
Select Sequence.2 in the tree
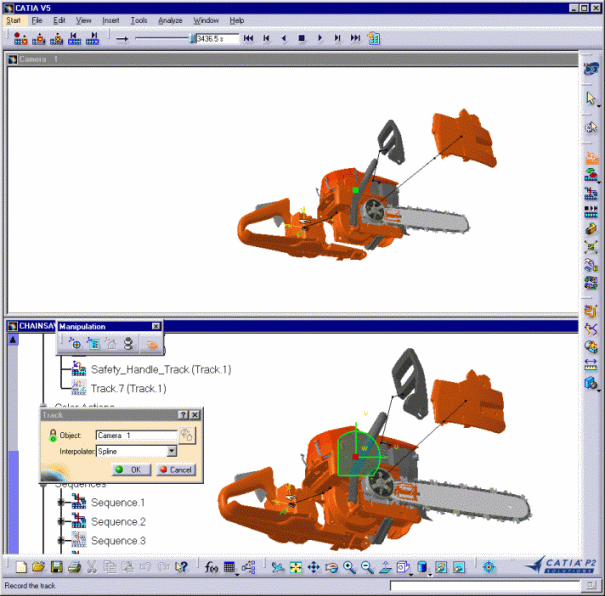(118, 522)
